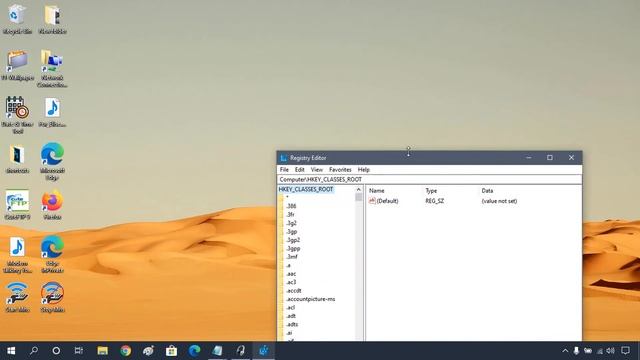Open taskbar Search magnifier
The image size is (640, 360).
coord(34,351)
